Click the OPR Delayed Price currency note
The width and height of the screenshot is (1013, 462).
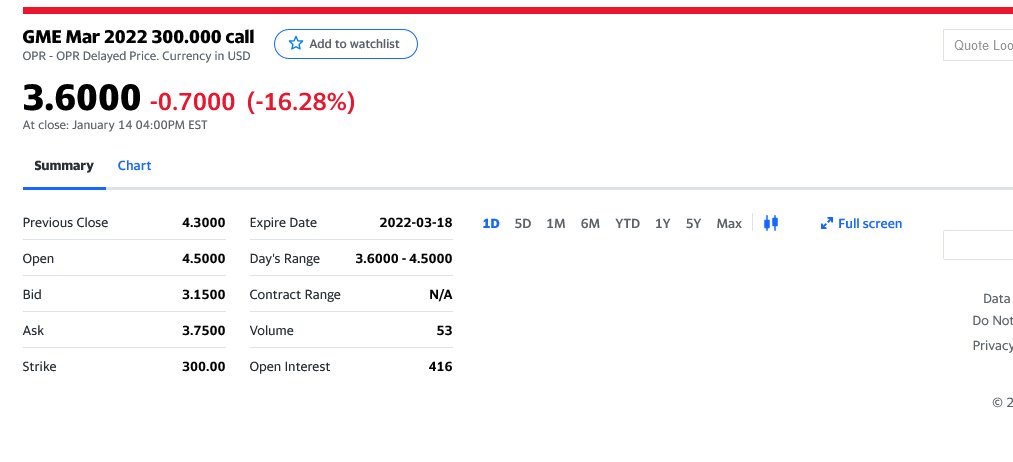tap(136, 56)
